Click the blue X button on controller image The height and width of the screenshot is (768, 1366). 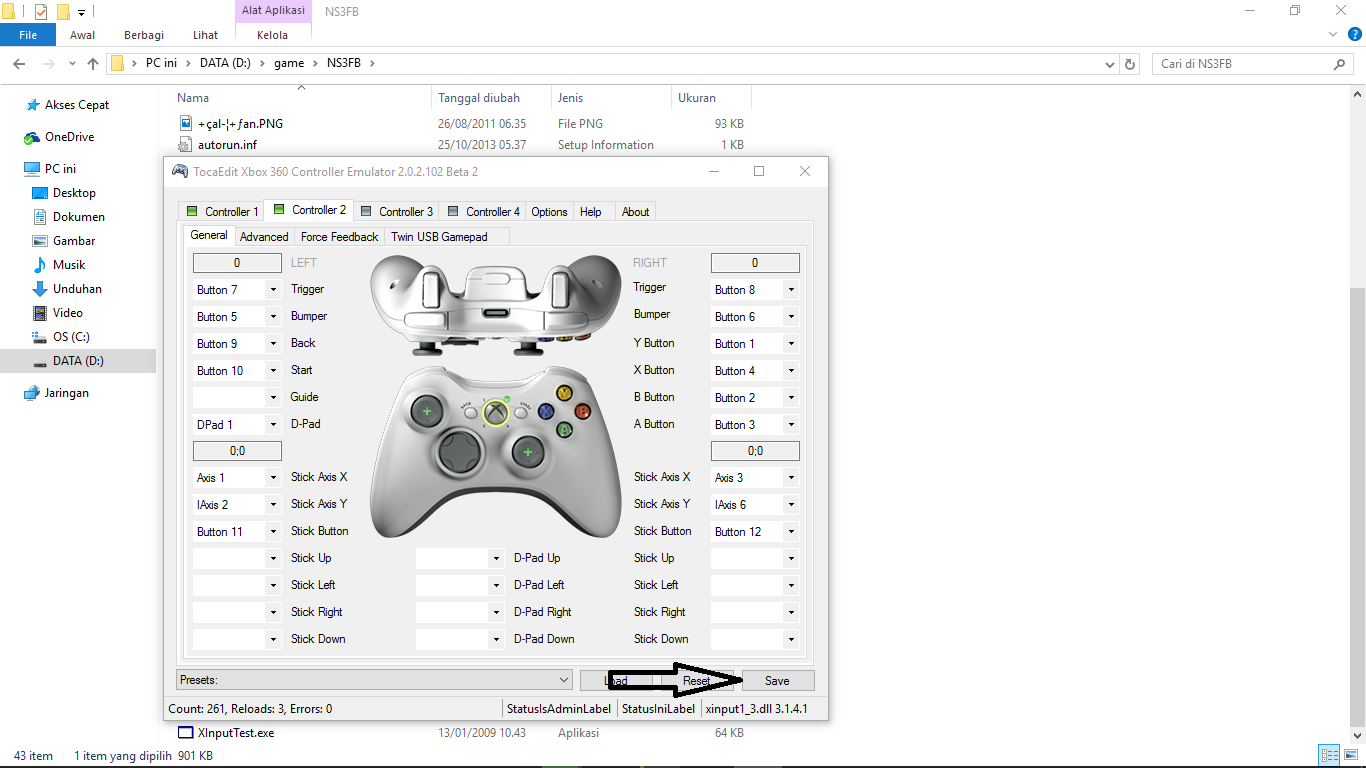(x=546, y=411)
